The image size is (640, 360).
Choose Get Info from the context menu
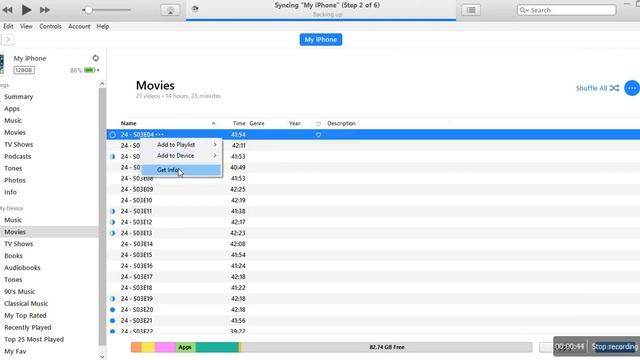coord(182,170)
